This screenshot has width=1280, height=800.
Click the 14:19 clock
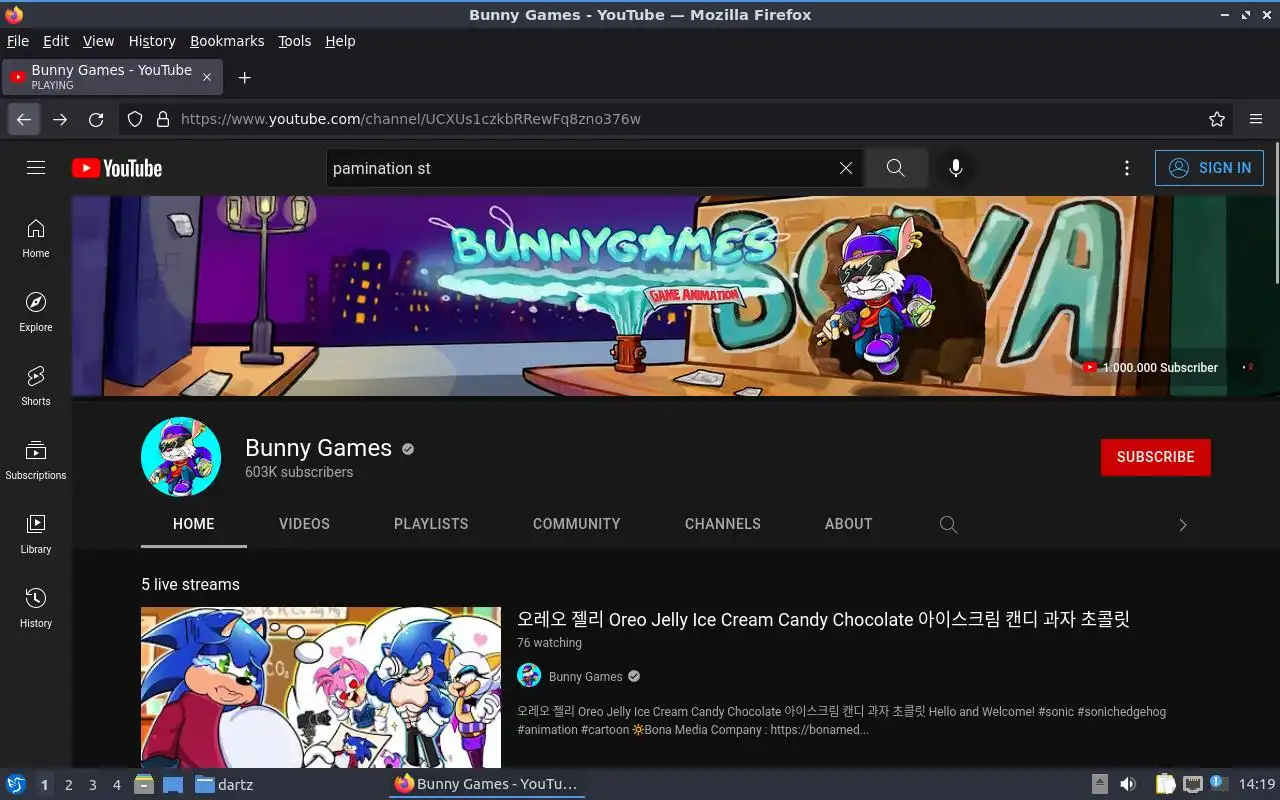(x=1257, y=784)
